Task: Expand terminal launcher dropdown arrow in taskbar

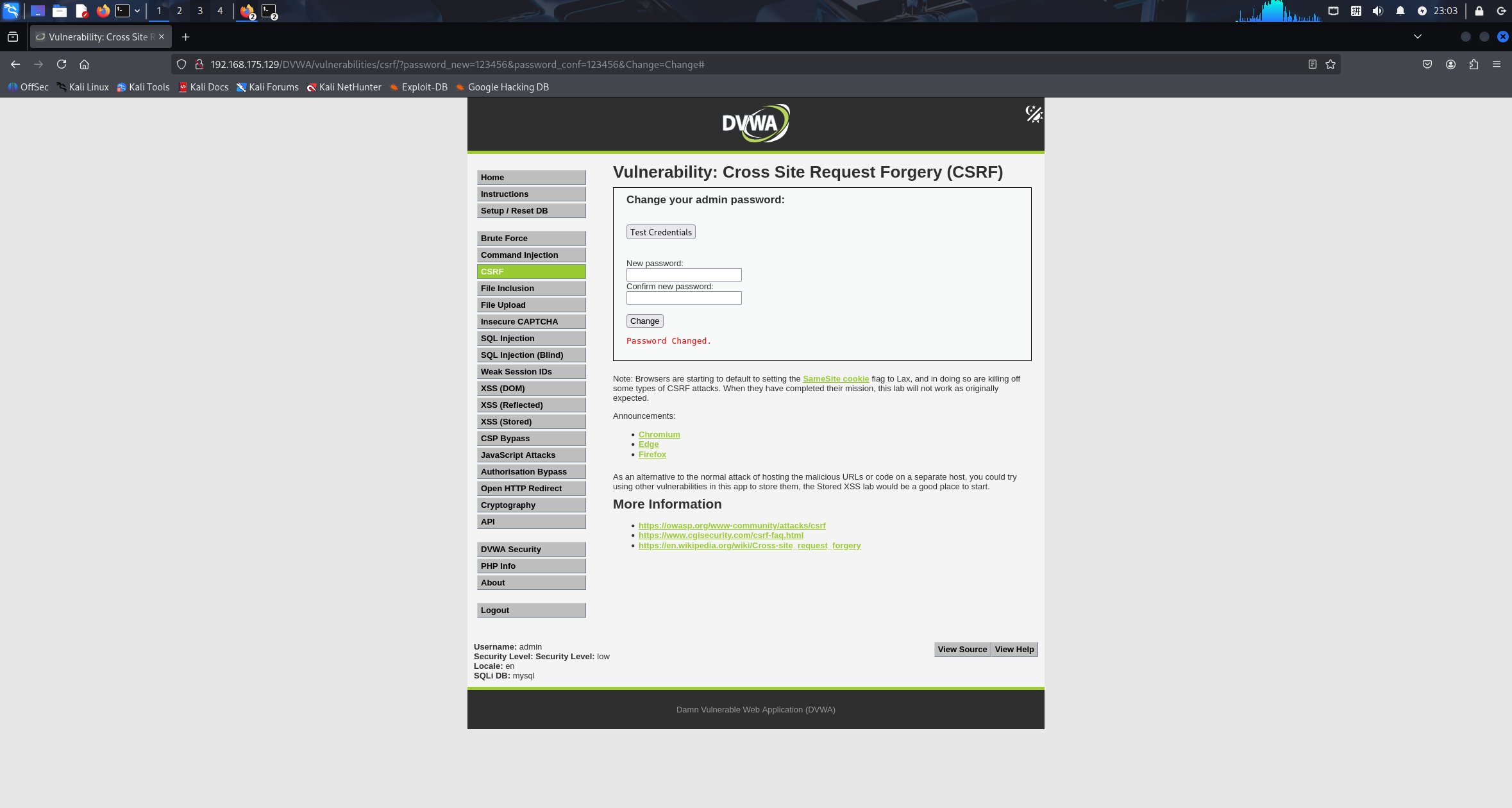Action: [x=137, y=11]
